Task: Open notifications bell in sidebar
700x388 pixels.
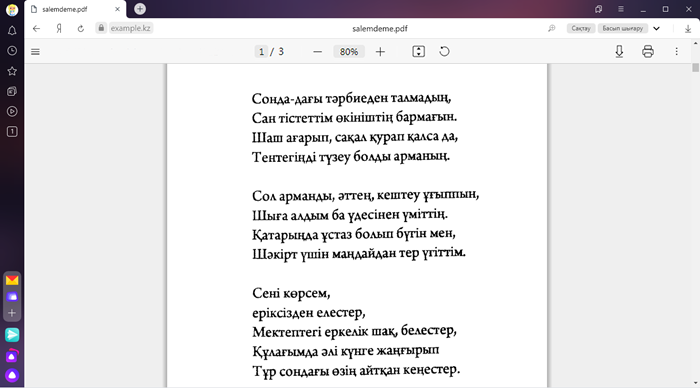Action: point(12,30)
